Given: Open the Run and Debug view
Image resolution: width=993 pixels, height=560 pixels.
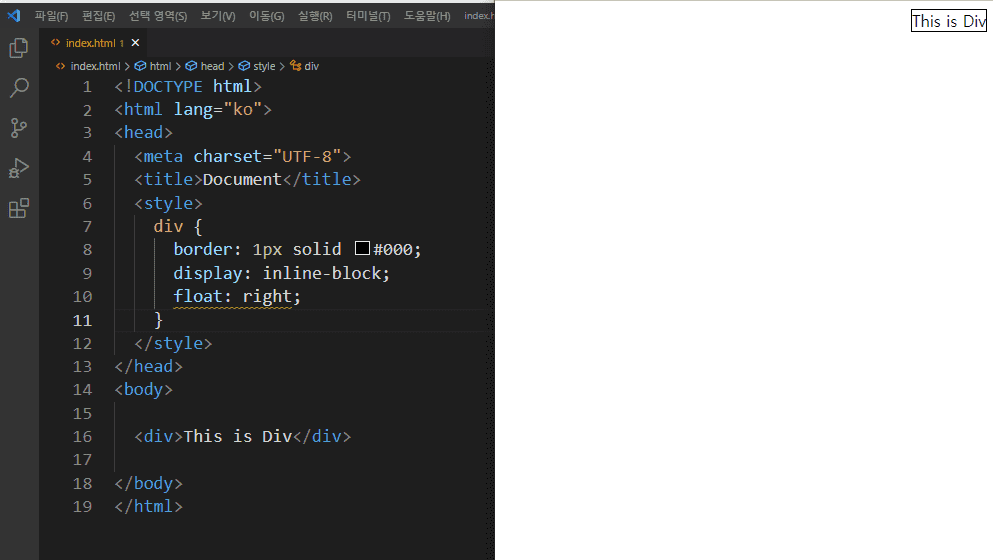Looking at the screenshot, I should (19, 168).
